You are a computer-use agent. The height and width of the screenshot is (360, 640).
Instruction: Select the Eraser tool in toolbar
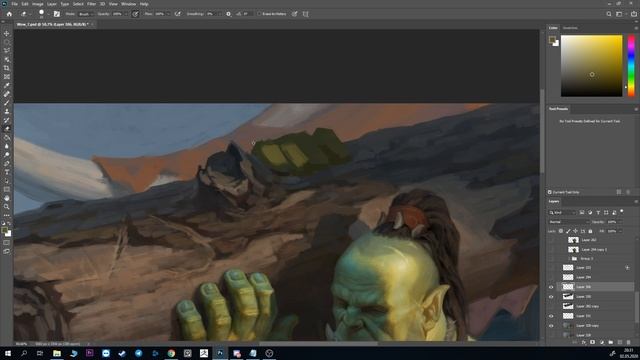coord(7,129)
